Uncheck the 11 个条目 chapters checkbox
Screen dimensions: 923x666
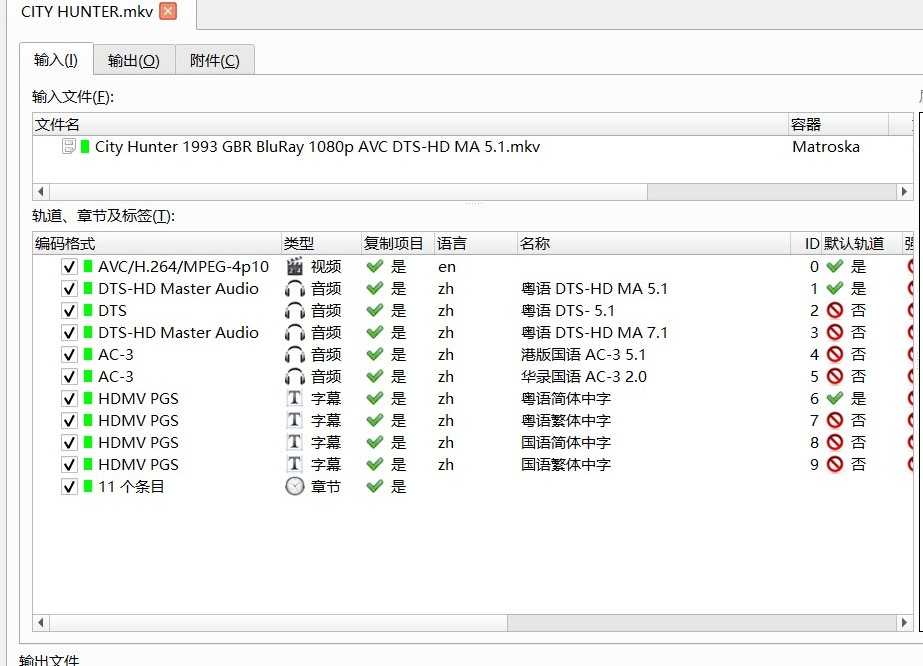click(x=69, y=486)
